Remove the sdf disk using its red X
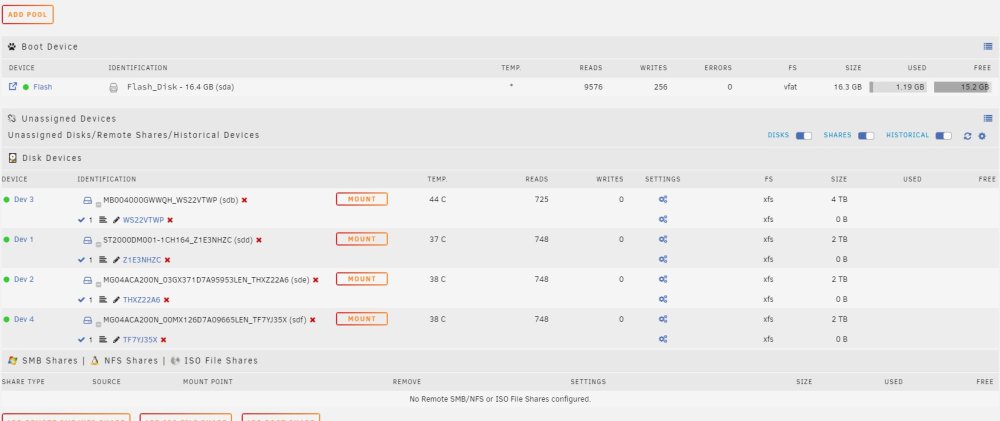This screenshot has width=1000, height=421. coord(312,320)
